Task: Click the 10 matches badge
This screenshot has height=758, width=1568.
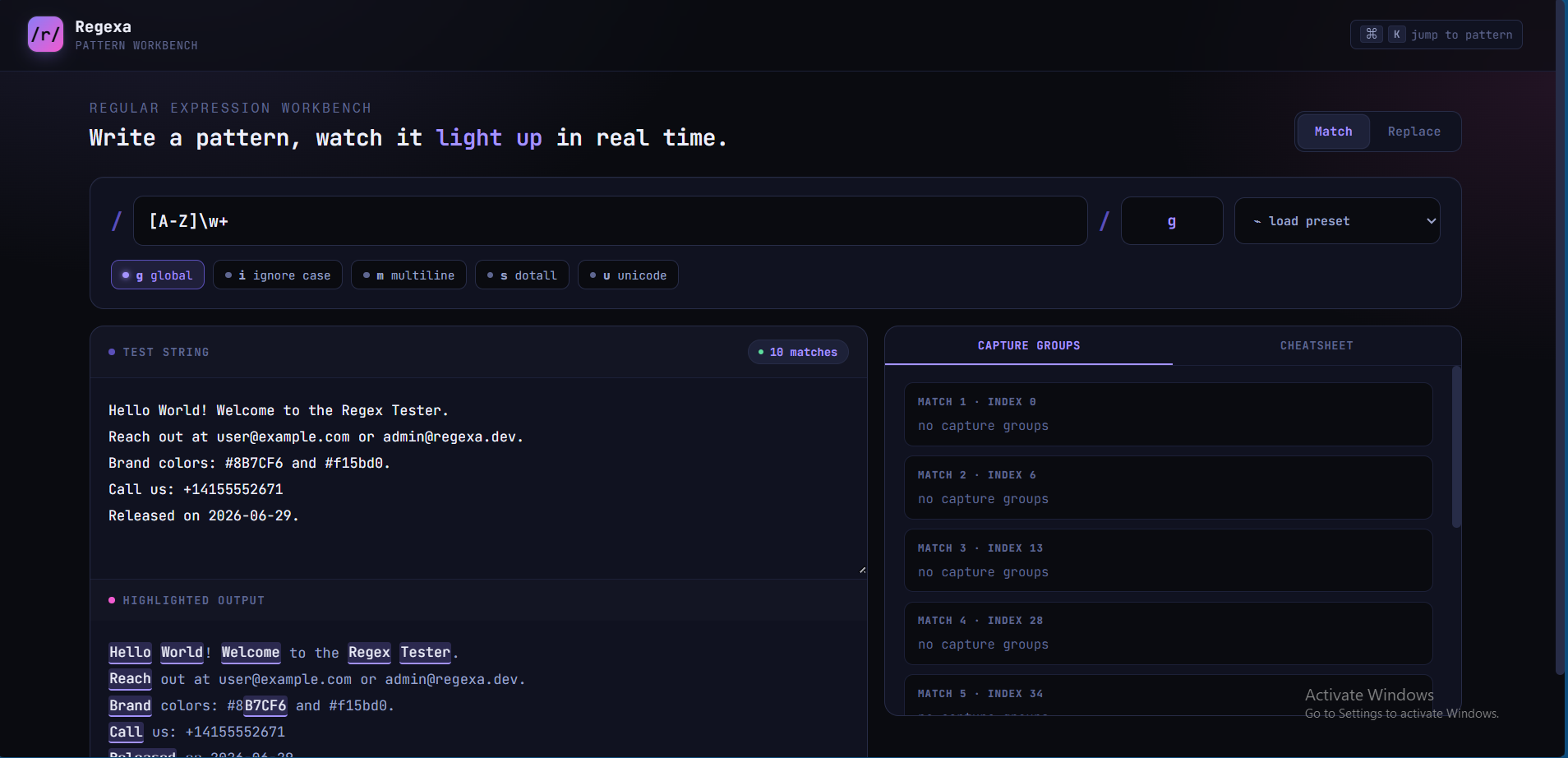Action: pos(798,352)
